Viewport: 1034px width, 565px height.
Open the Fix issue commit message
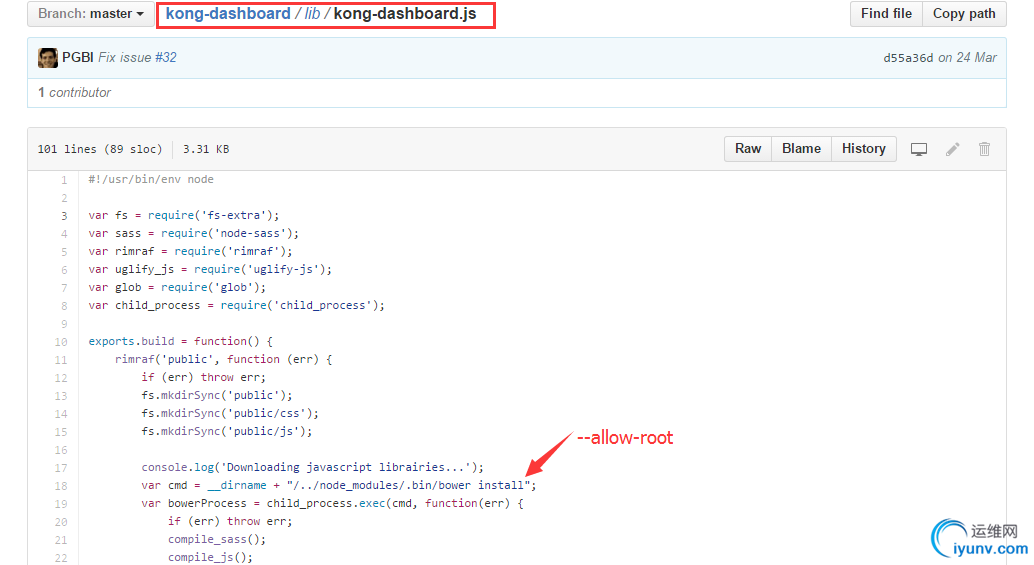click(x=125, y=57)
